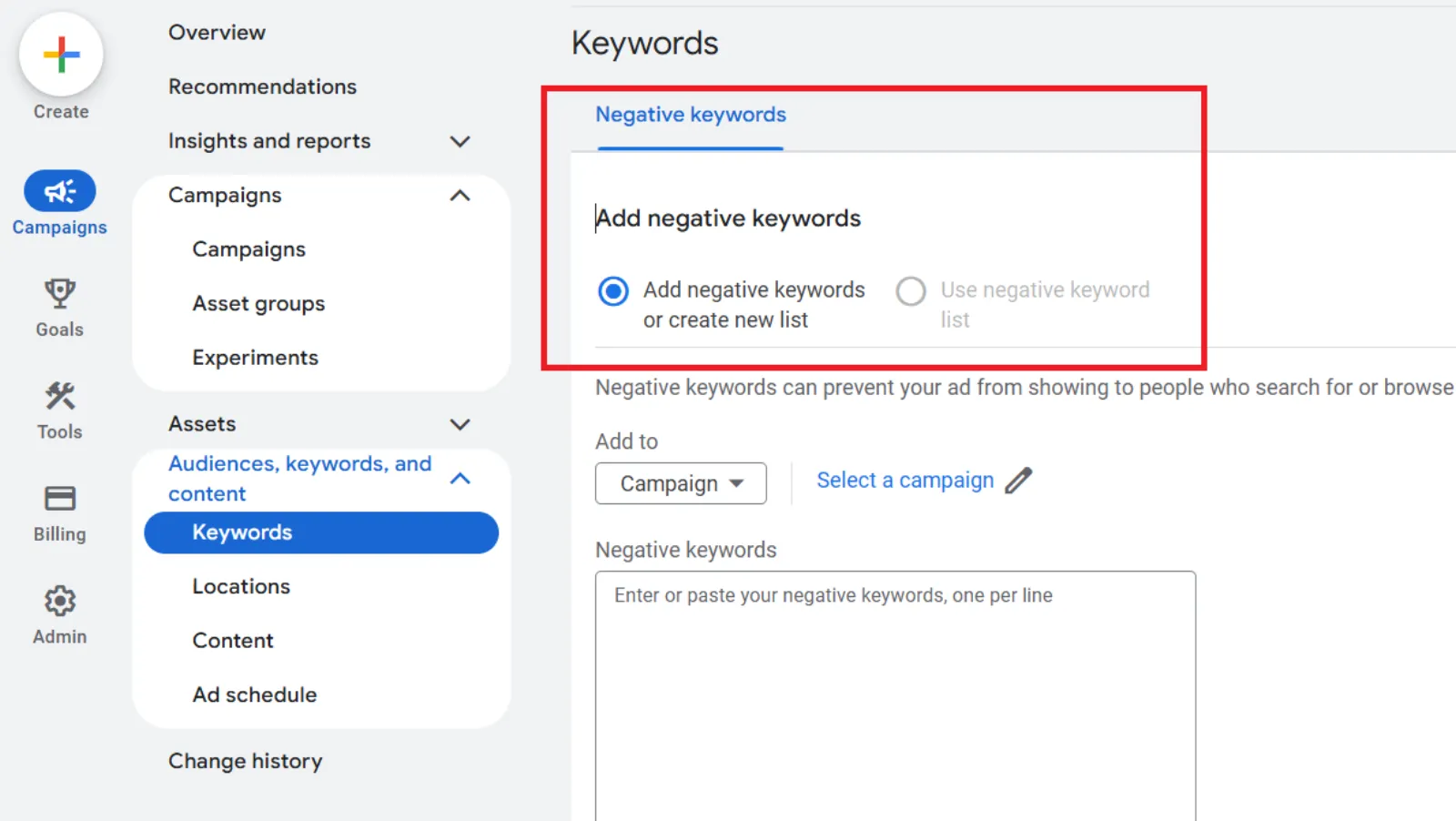Open the Campaign dropdown under Add to
The width and height of the screenshot is (1456, 821).
[681, 483]
